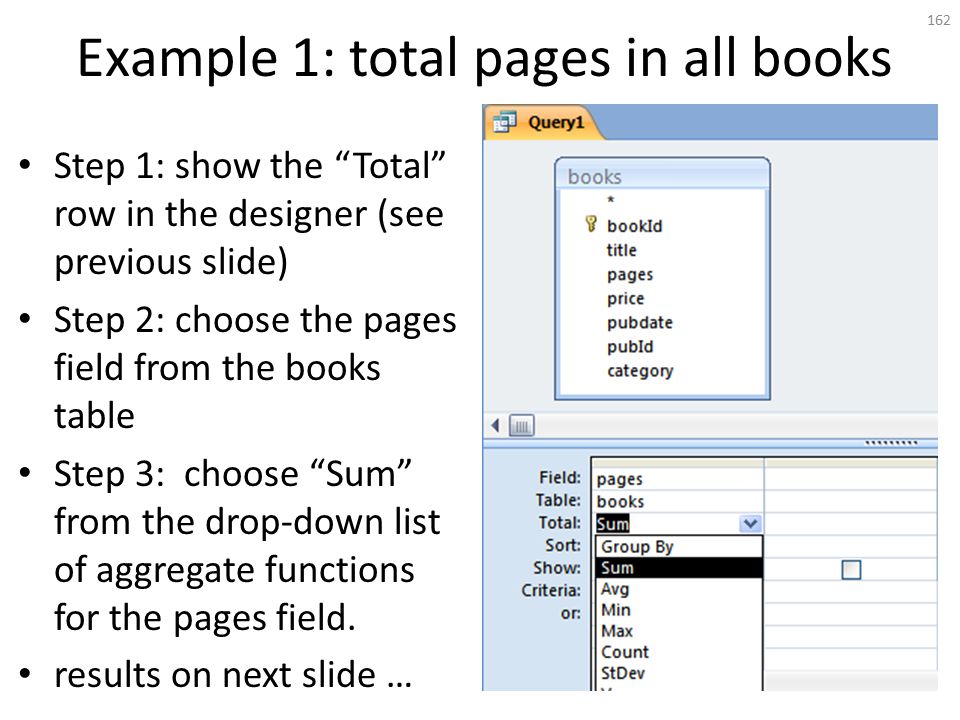Click the horizontal scrollbar thumb
This screenshot has width=960, height=720.
coord(522,426)
